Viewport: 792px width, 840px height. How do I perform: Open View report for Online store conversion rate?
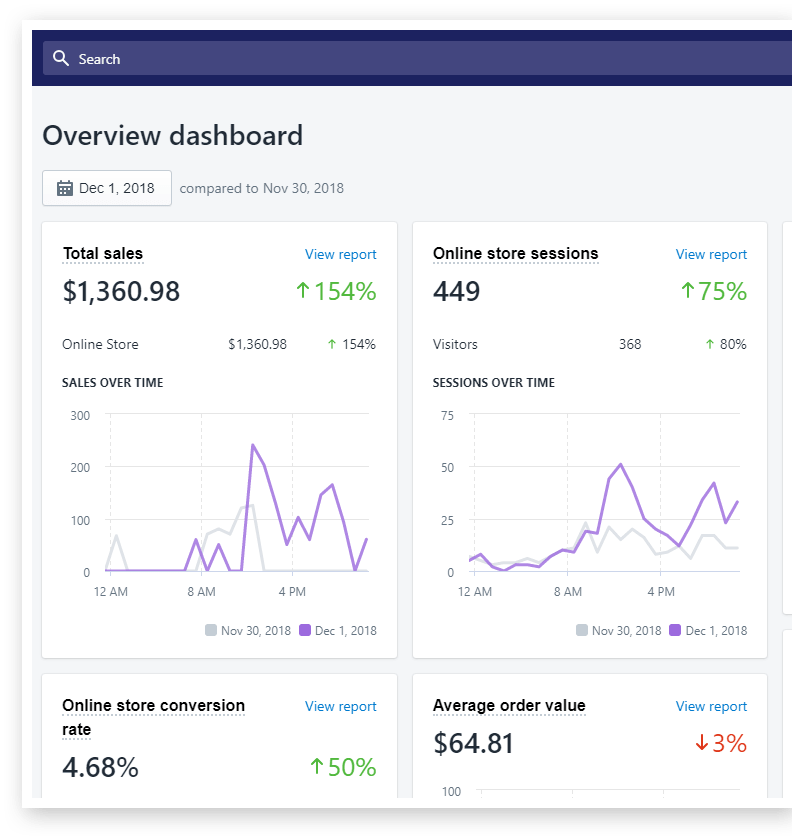340,706
